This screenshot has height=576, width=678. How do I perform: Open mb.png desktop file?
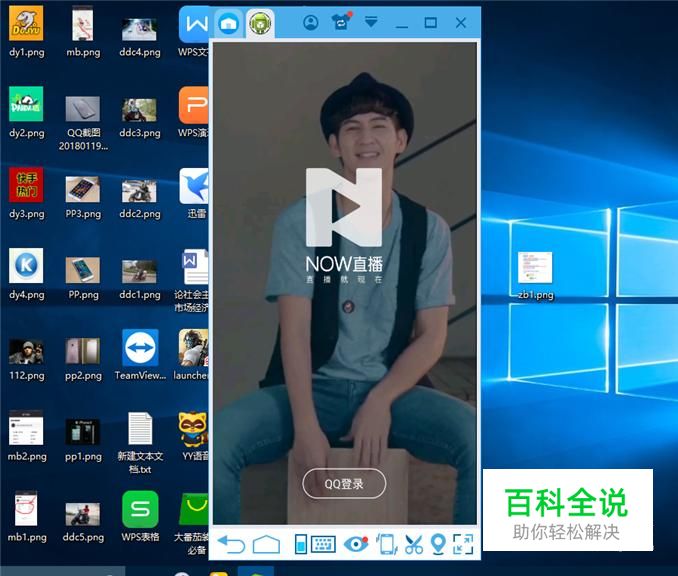coord(83,32)
